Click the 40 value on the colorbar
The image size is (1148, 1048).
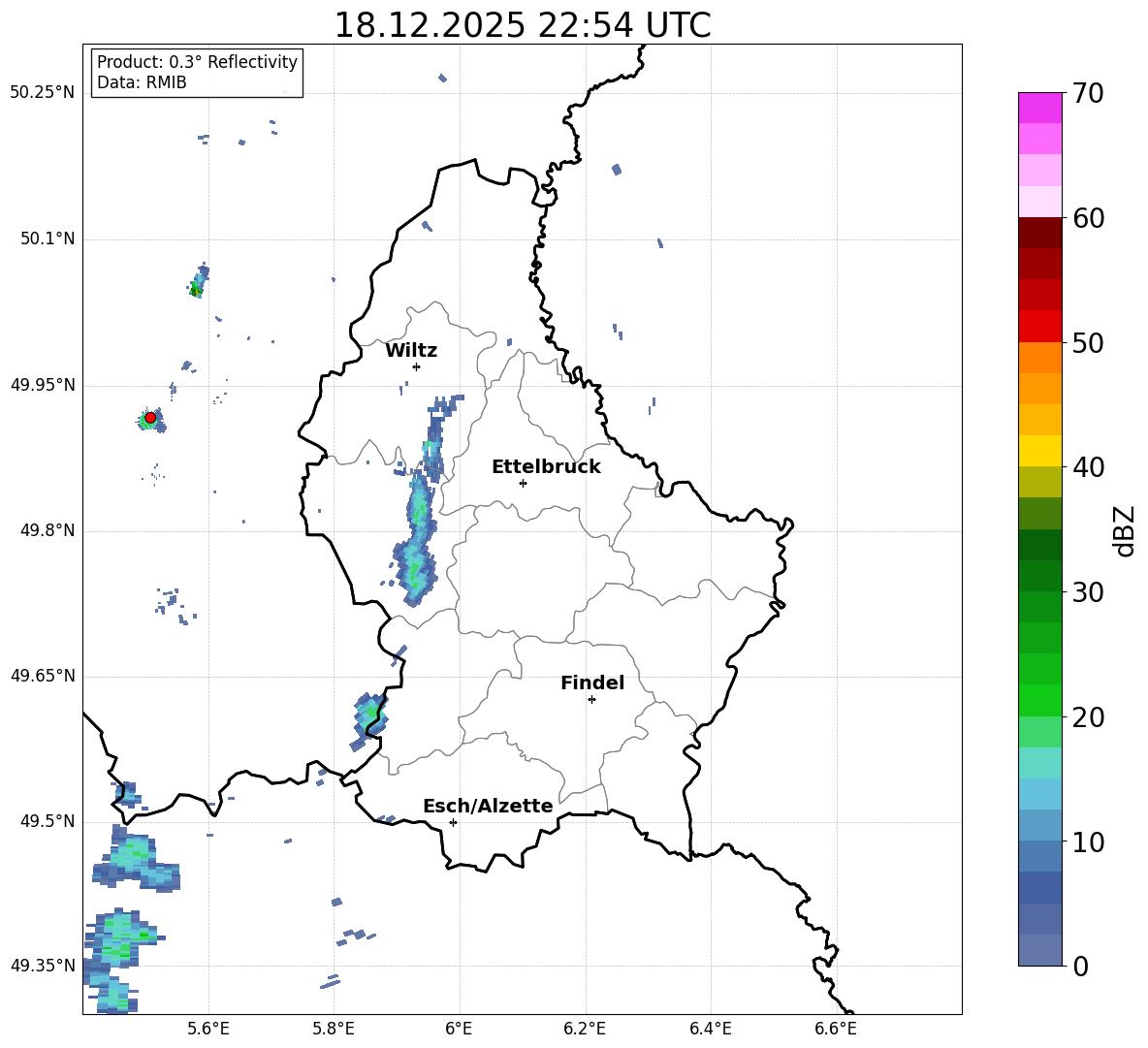click(x=1088, y=467)
